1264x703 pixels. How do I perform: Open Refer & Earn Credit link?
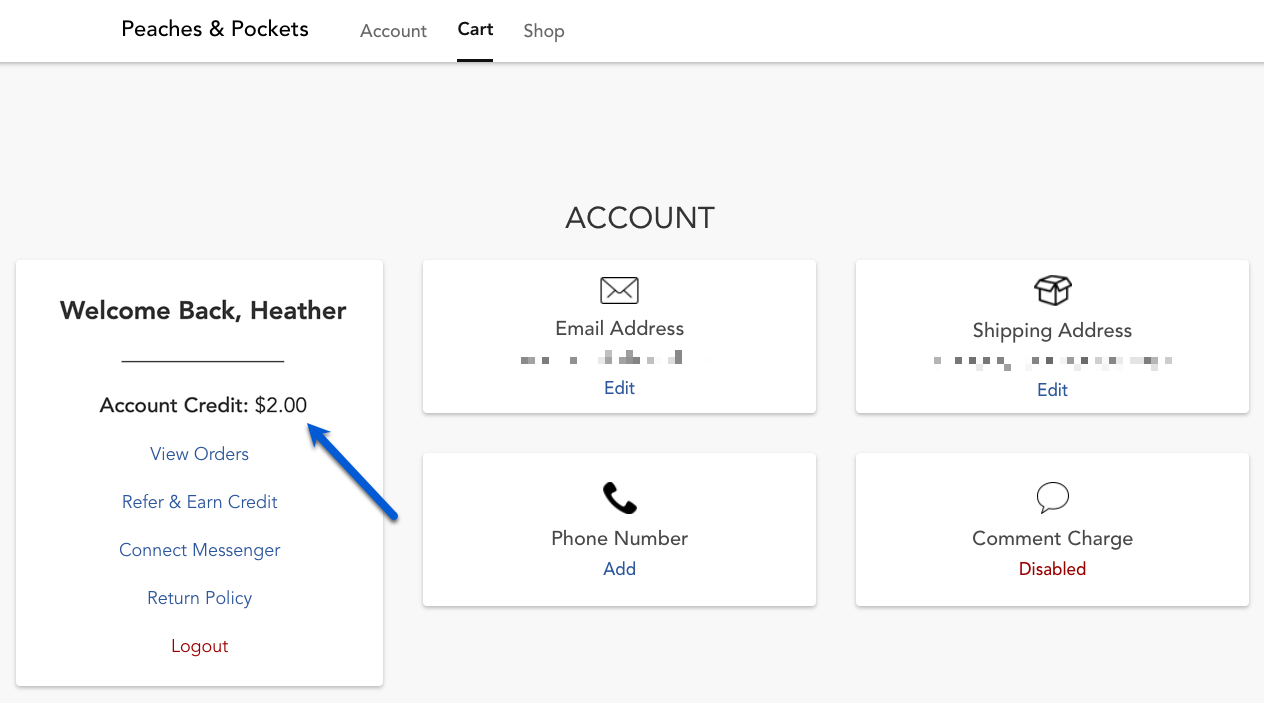click(199, 502)
